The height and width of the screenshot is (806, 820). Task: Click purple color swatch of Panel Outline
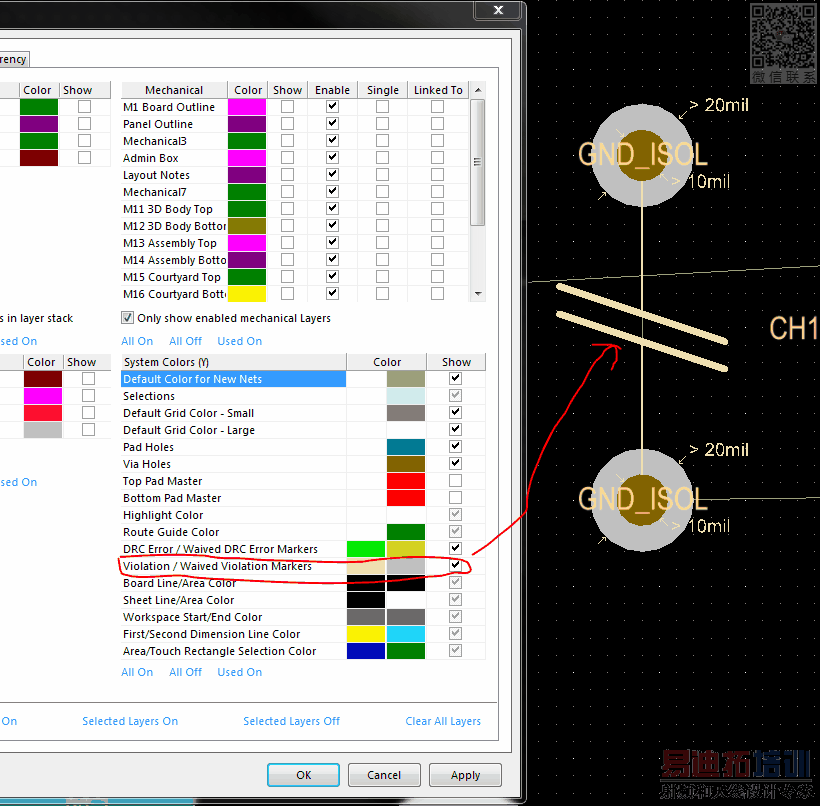pyautogui.click(x=247, y=124)
